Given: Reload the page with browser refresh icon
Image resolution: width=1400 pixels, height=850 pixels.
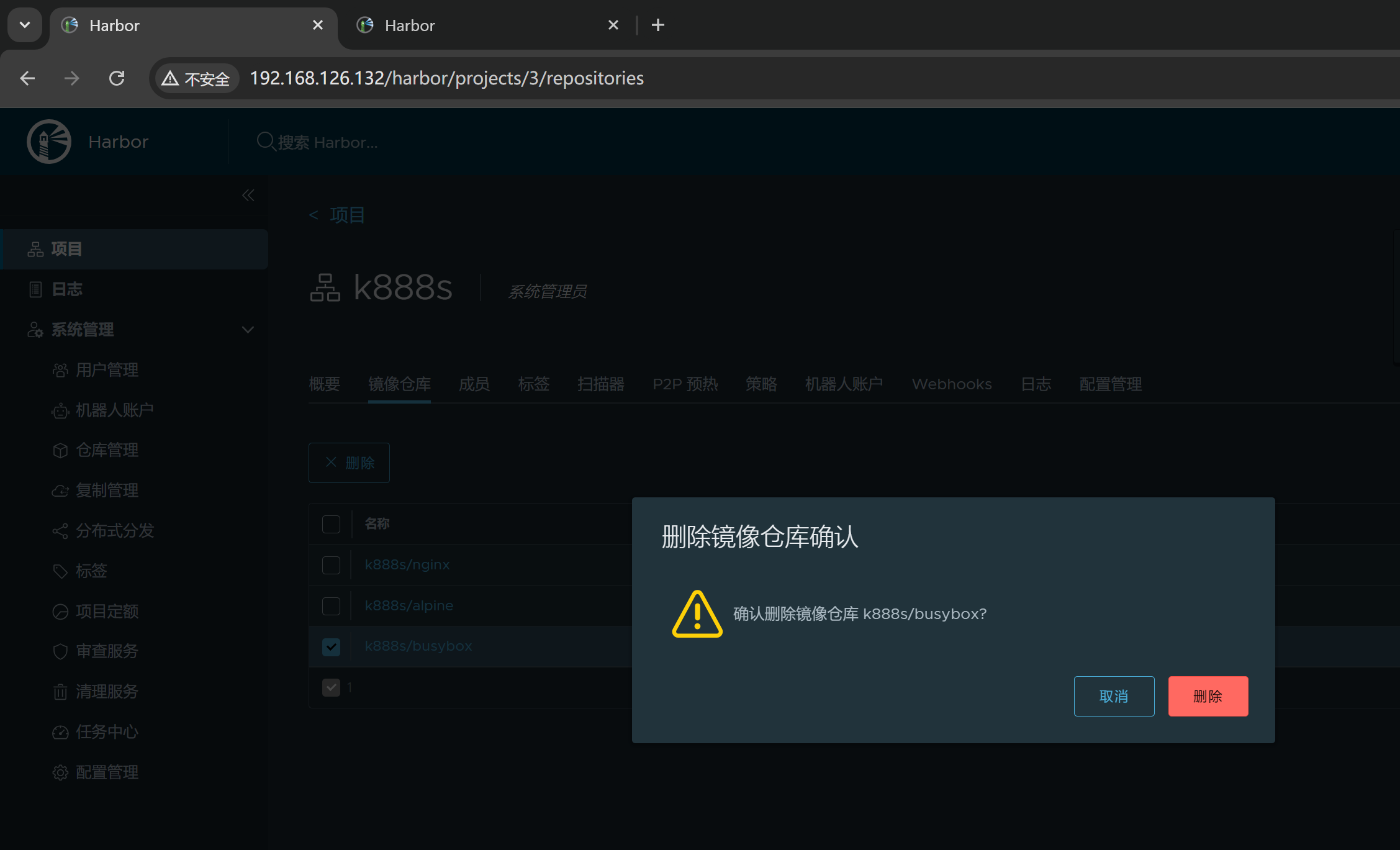Looking at the screenshot, I should tap(117, 78).
